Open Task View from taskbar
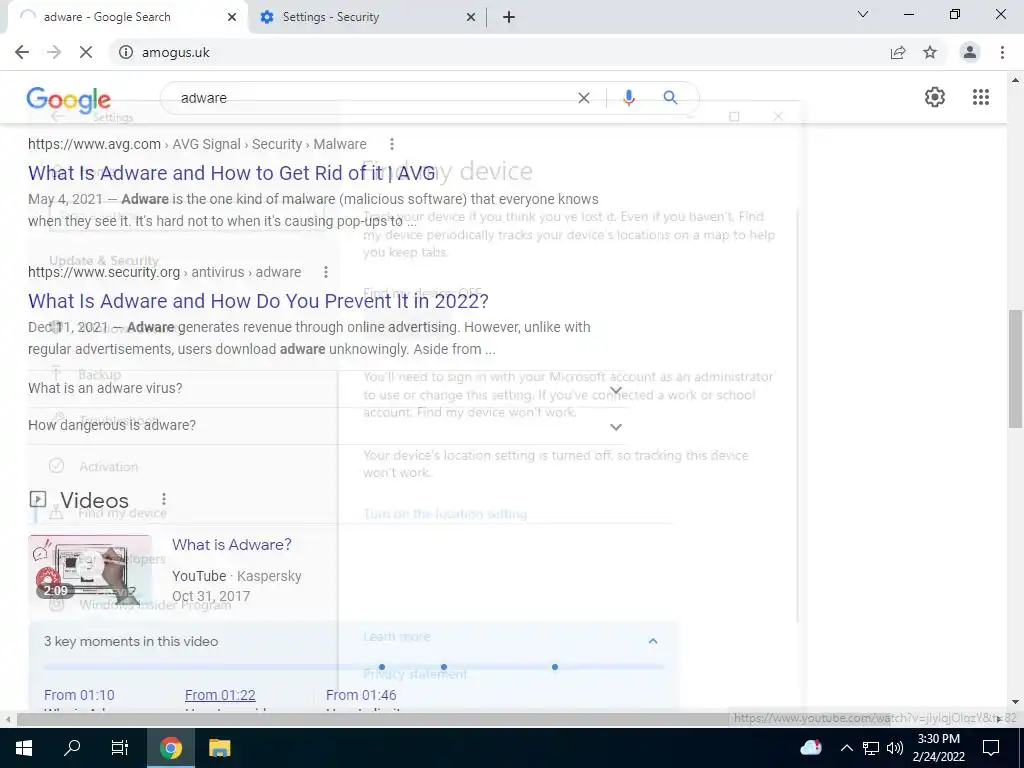Screen dimensions: 1024x768 (x=120, y=748)
